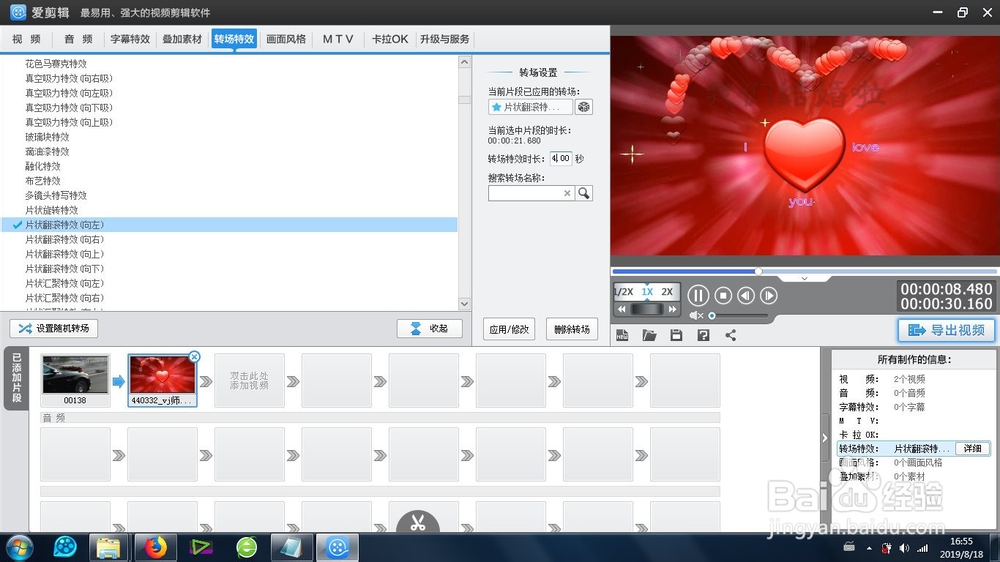
Task: Click the share icon
Action: pos(731,336)
